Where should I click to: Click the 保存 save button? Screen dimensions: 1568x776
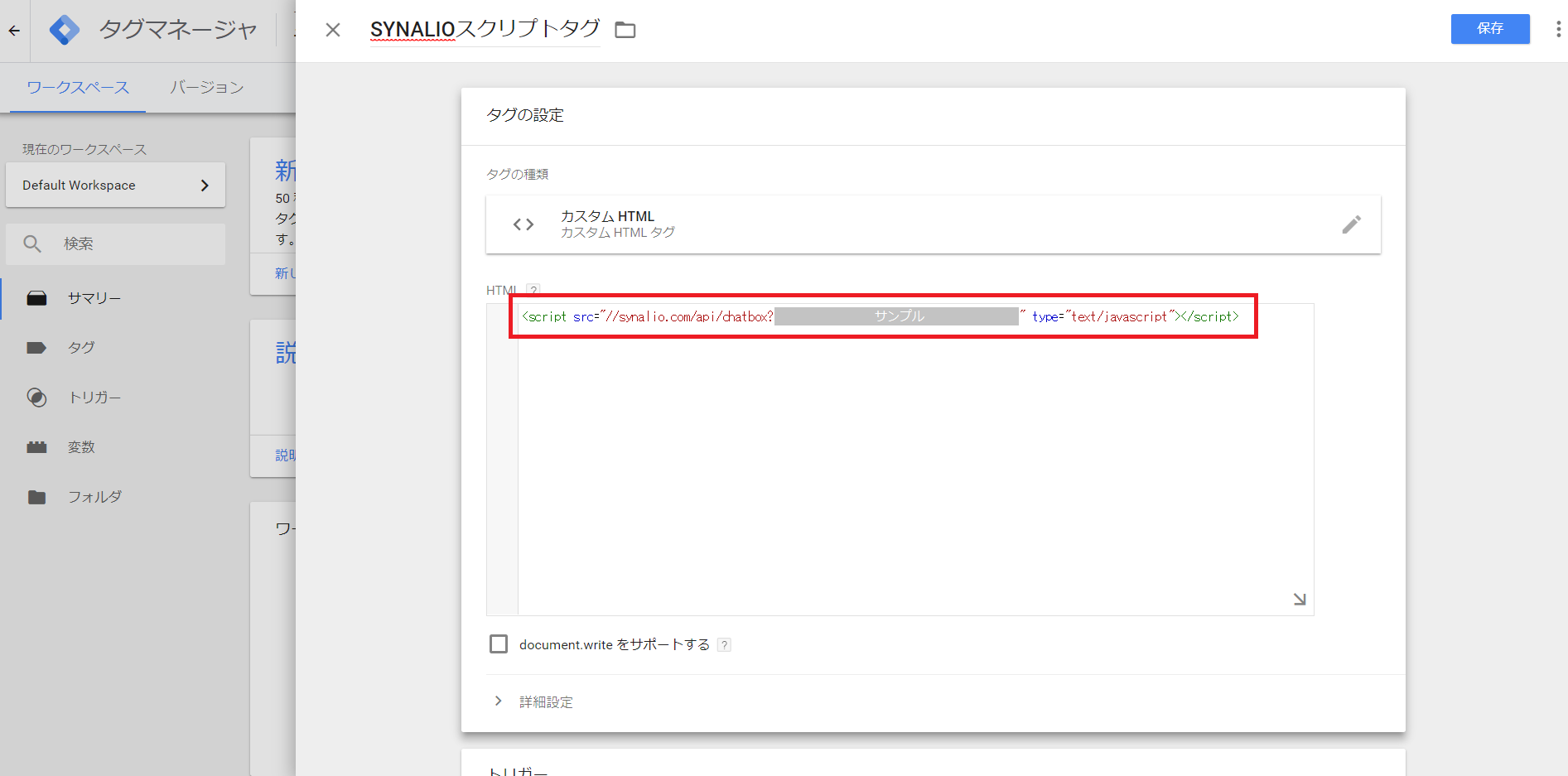(1490, 29)
